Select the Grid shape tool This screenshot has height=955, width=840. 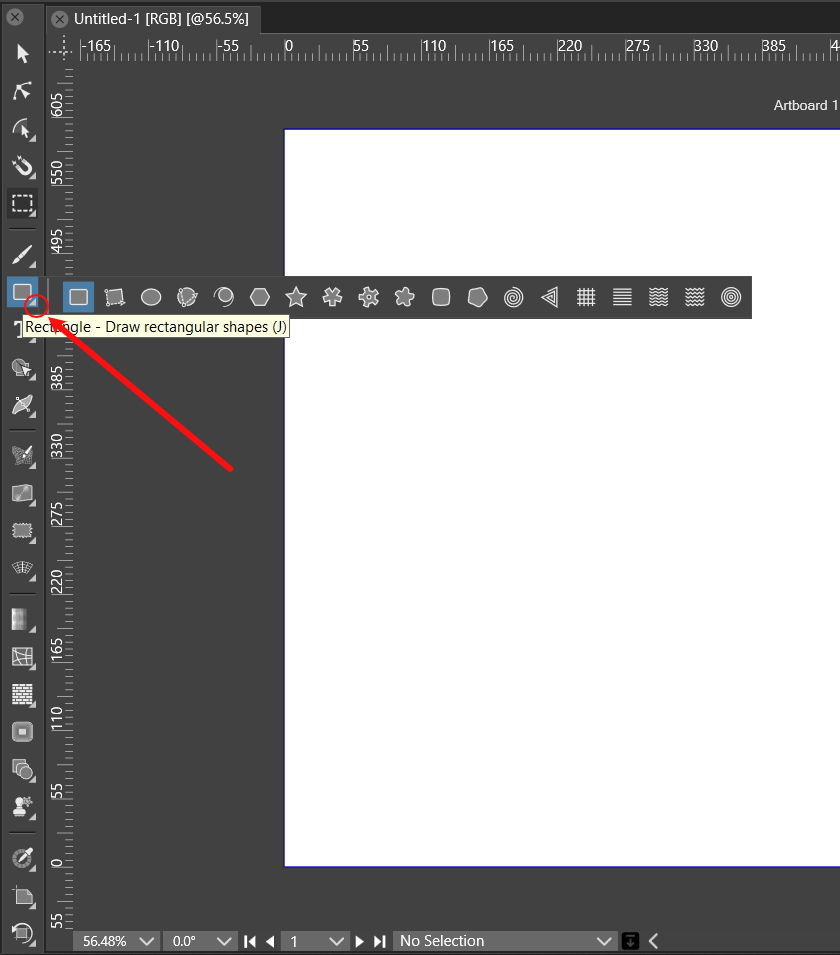coord(586,297)
